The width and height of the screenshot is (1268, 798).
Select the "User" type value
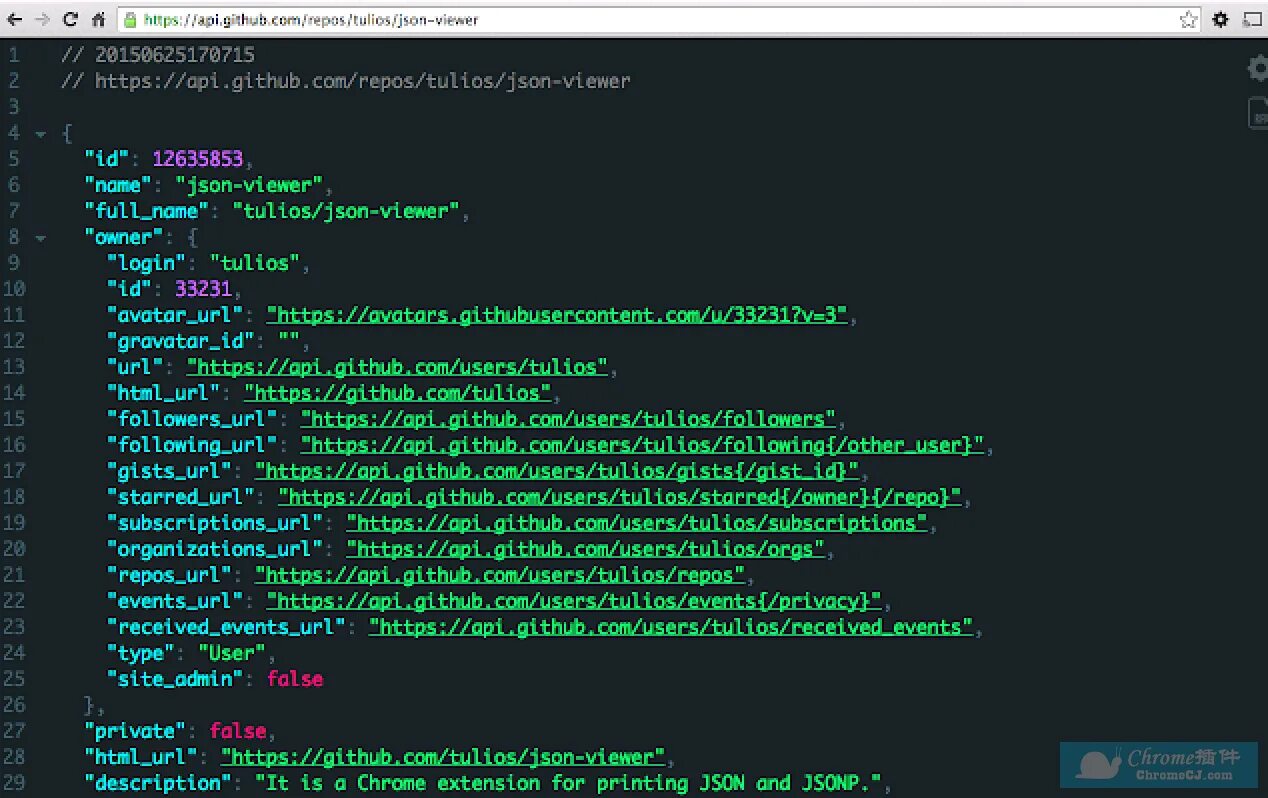[231, 653]
